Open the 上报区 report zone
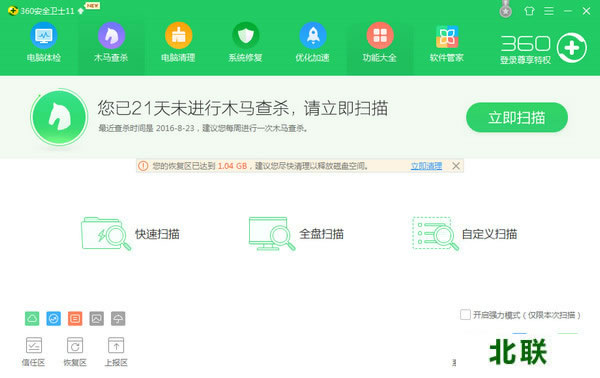 pyautogui.click(x=116, y=352)
